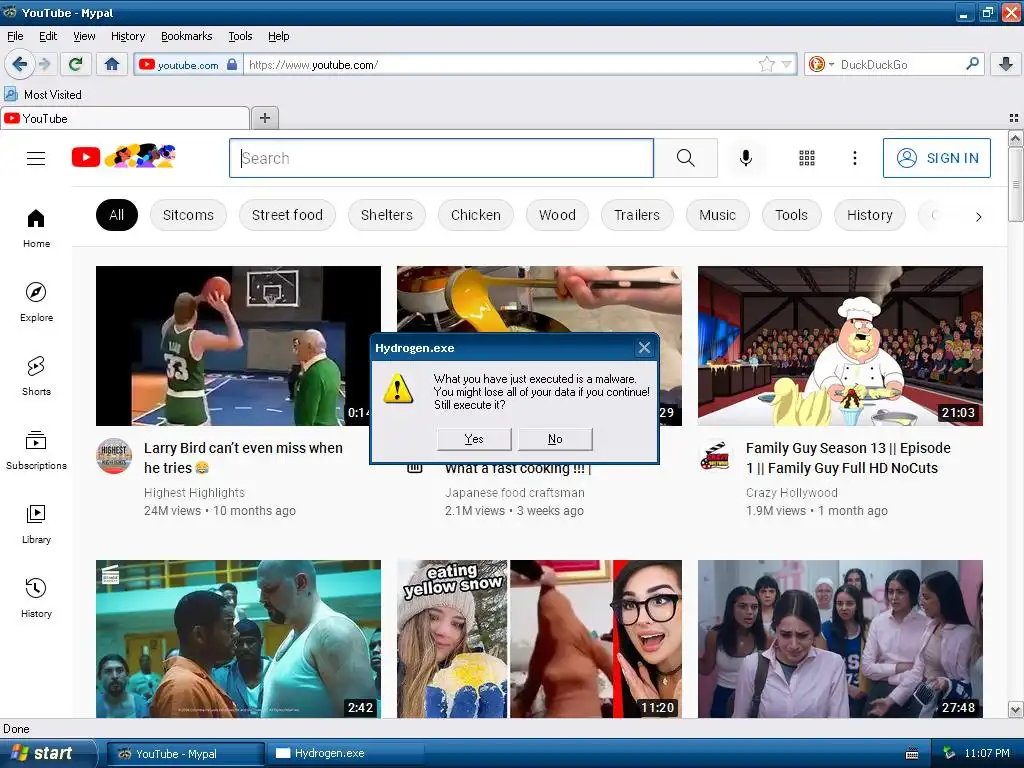Go to browser home page icon

[x=112, y=64]
